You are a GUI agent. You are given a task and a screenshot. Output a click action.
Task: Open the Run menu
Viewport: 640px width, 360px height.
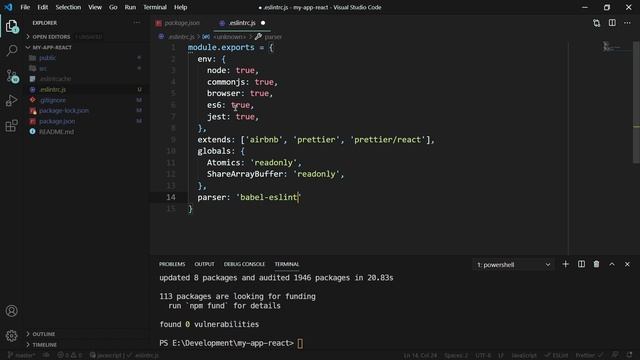coord(130,7)
